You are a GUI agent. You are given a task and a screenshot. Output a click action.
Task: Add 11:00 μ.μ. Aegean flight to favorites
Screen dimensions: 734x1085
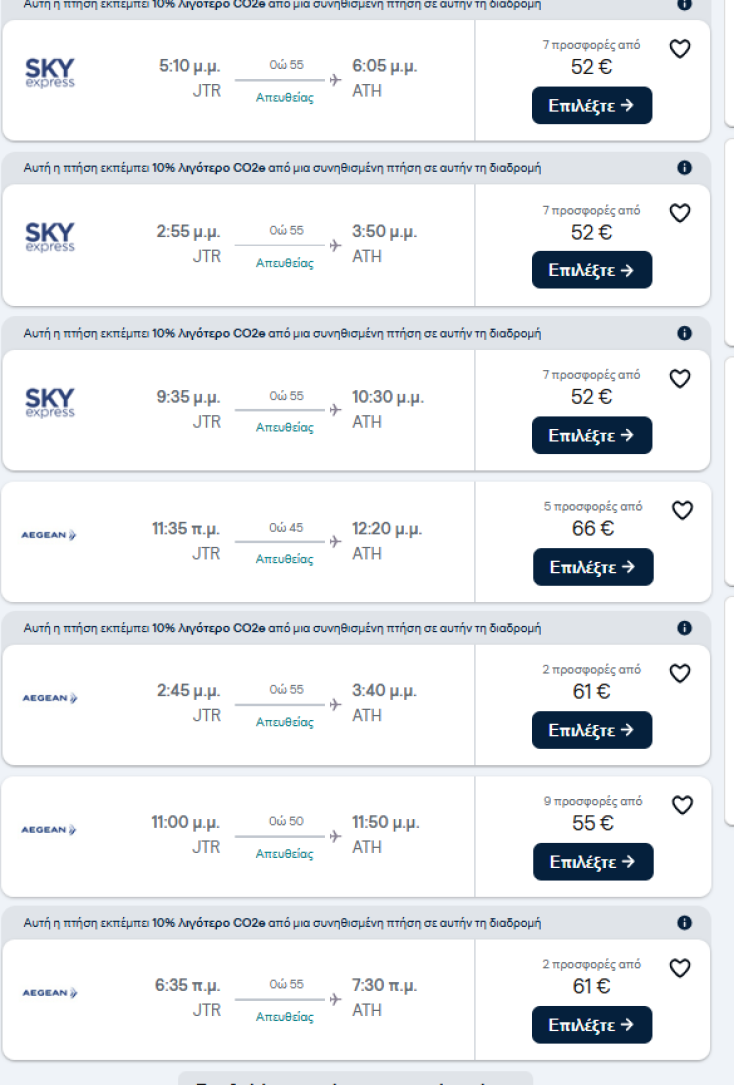pyautogui.click(x=682, y=805)
